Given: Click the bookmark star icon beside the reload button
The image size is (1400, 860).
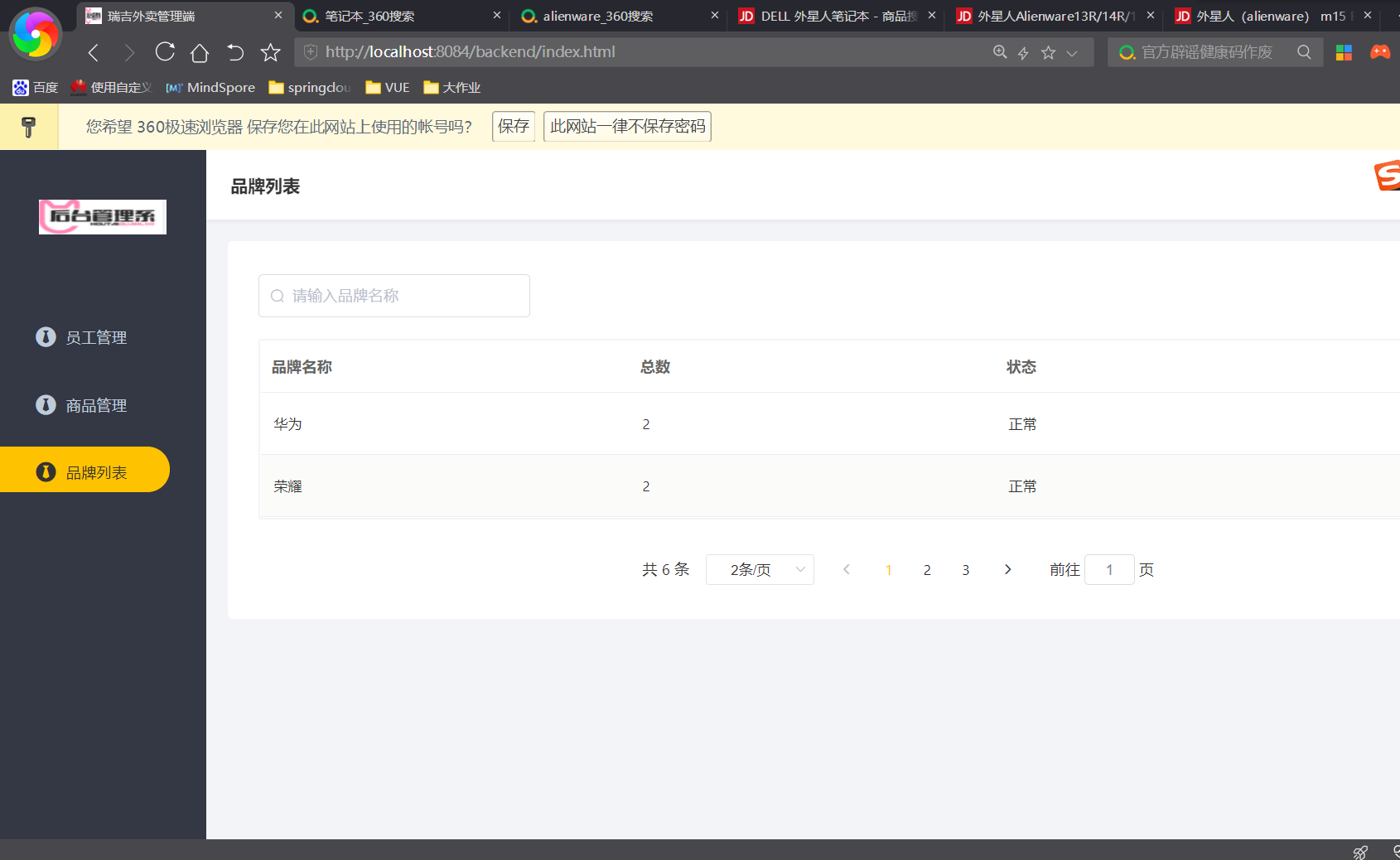Looking at the screenshot, I should coord(270,53).
